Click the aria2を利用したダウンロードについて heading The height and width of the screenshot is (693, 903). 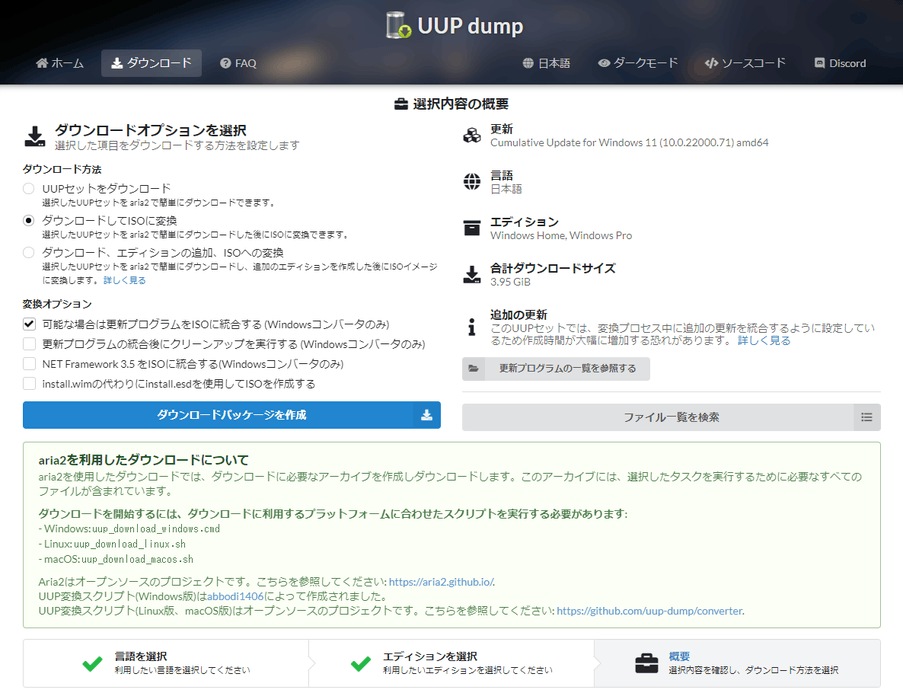143,460
